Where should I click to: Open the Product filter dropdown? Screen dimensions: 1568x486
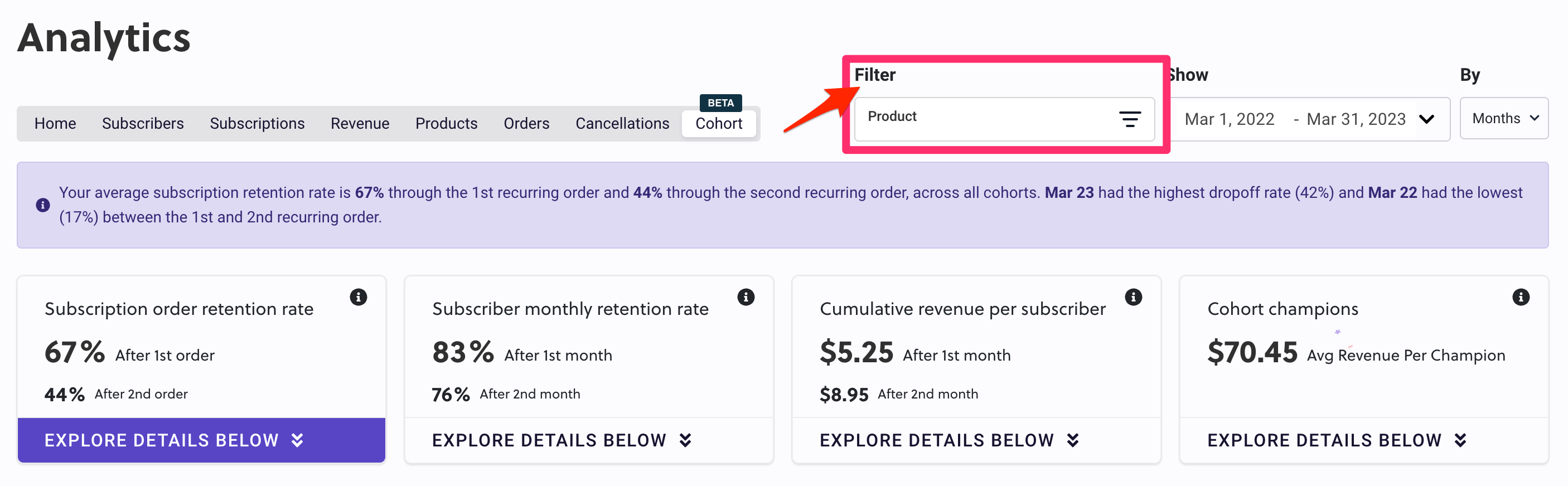coord(1004,119)
